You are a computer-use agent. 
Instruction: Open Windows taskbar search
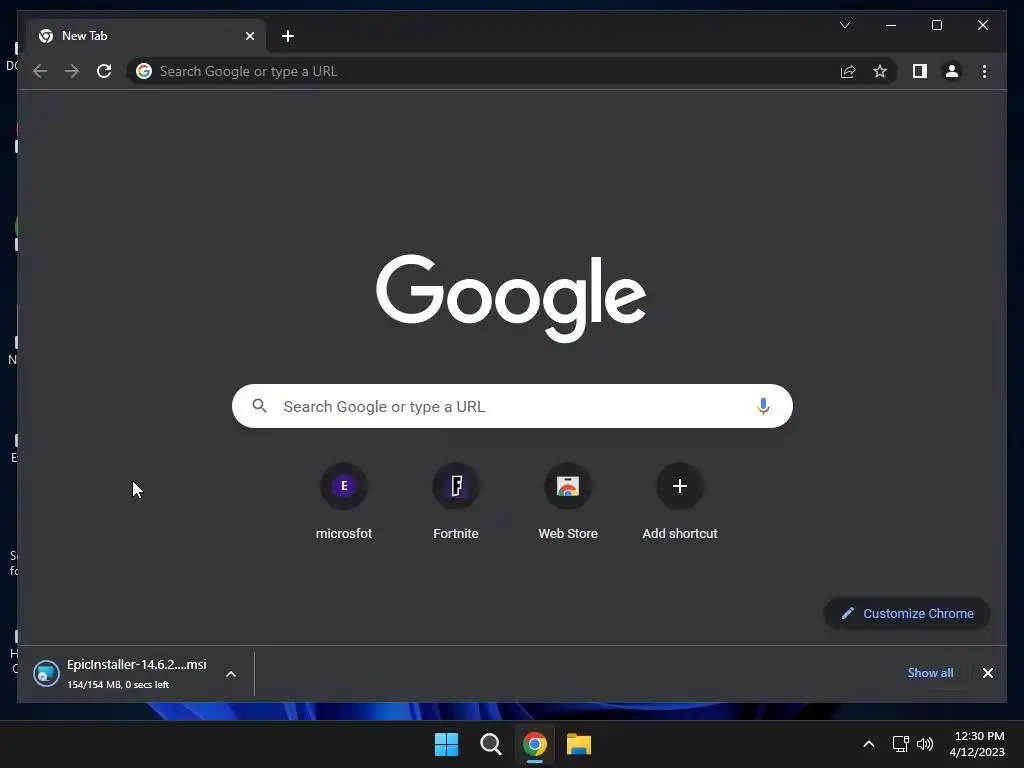point(490,744)
